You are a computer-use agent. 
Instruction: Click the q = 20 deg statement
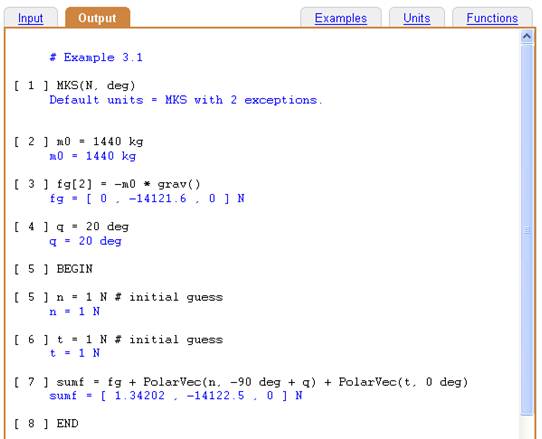point(71,227)
